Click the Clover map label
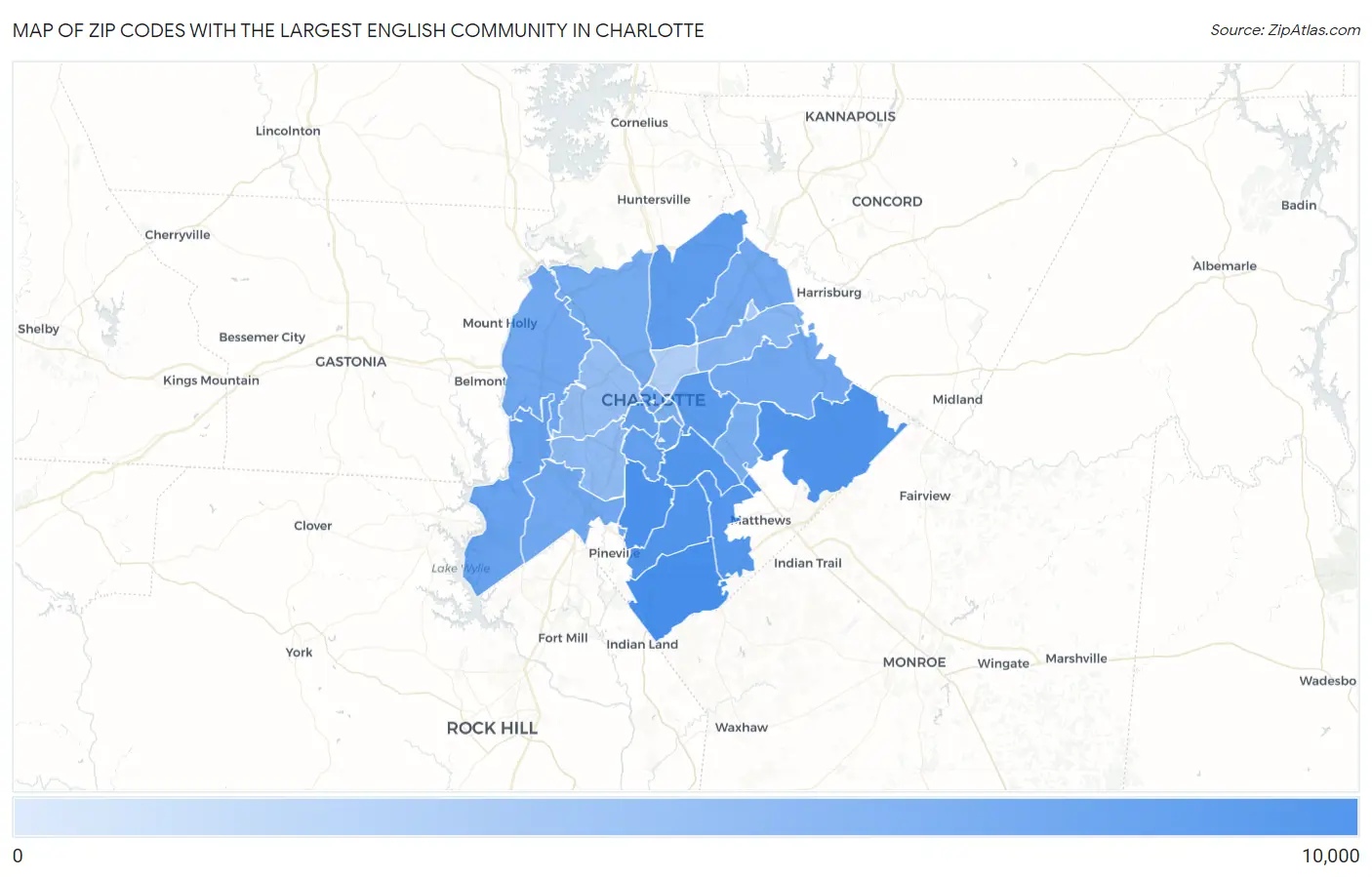This screenshot has width=1372, height=877. (313, 526)
